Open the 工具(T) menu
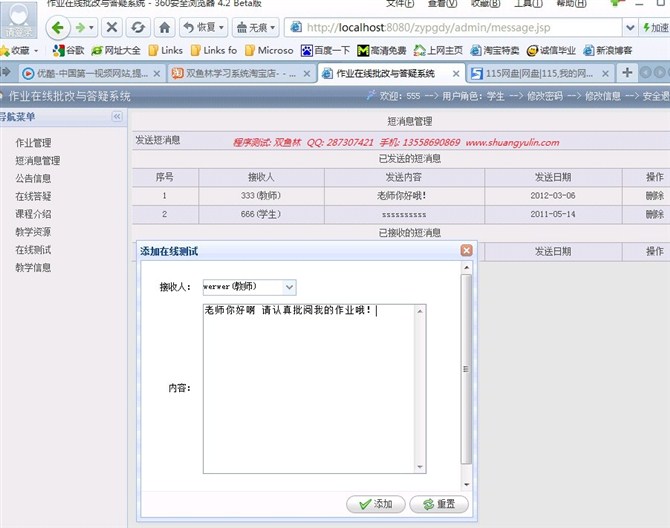This screenshot has width=670, height=528. click(528, 3)
